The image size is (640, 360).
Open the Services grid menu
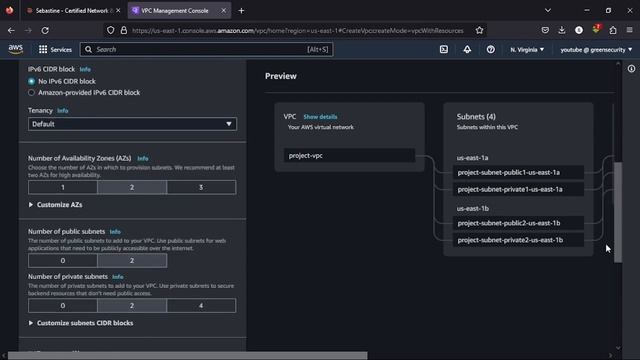tap(43, 49)
